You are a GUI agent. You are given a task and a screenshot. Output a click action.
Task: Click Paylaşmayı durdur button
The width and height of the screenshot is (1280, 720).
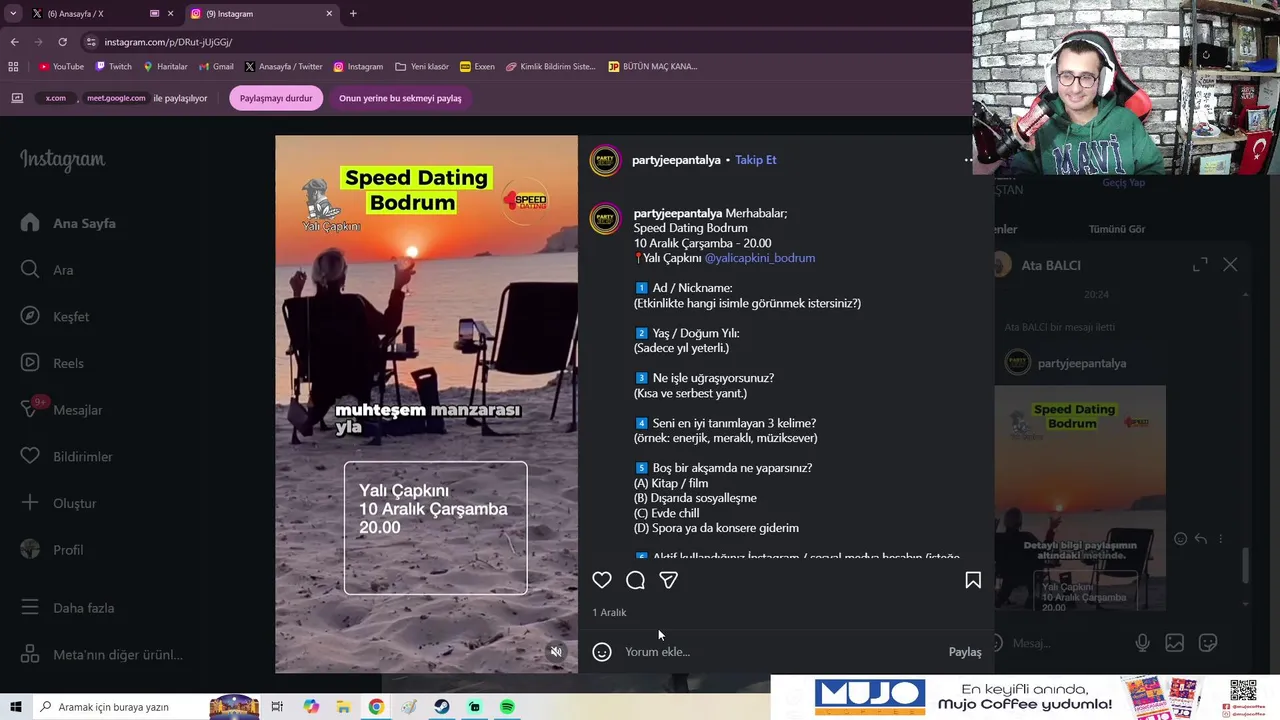click(x=276, y=98)
